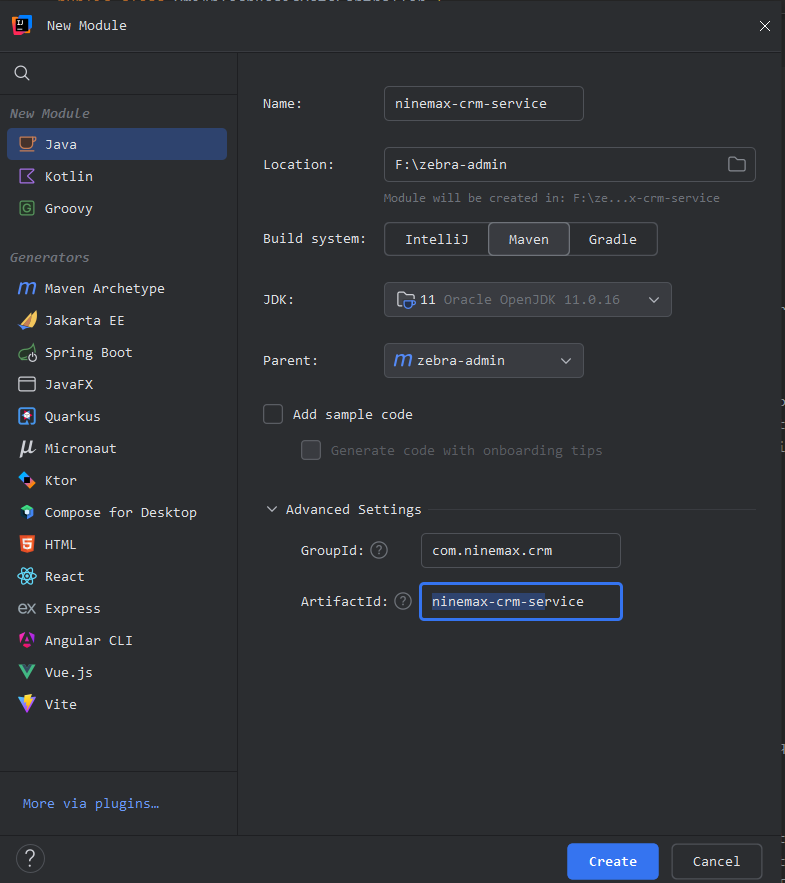Screen dimensions: 785x883
Task: Collapse the Advanced Settings section
Action: [272, 509]
